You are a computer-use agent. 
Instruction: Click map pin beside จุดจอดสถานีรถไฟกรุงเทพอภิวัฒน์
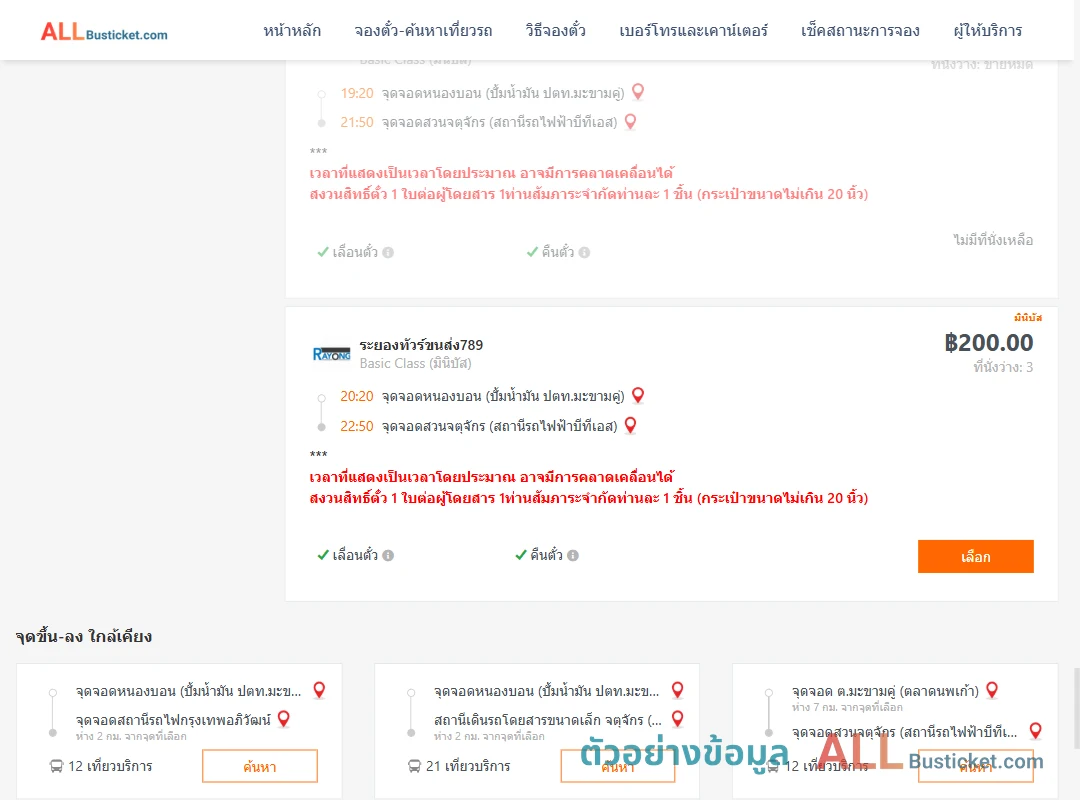point(283,719)
